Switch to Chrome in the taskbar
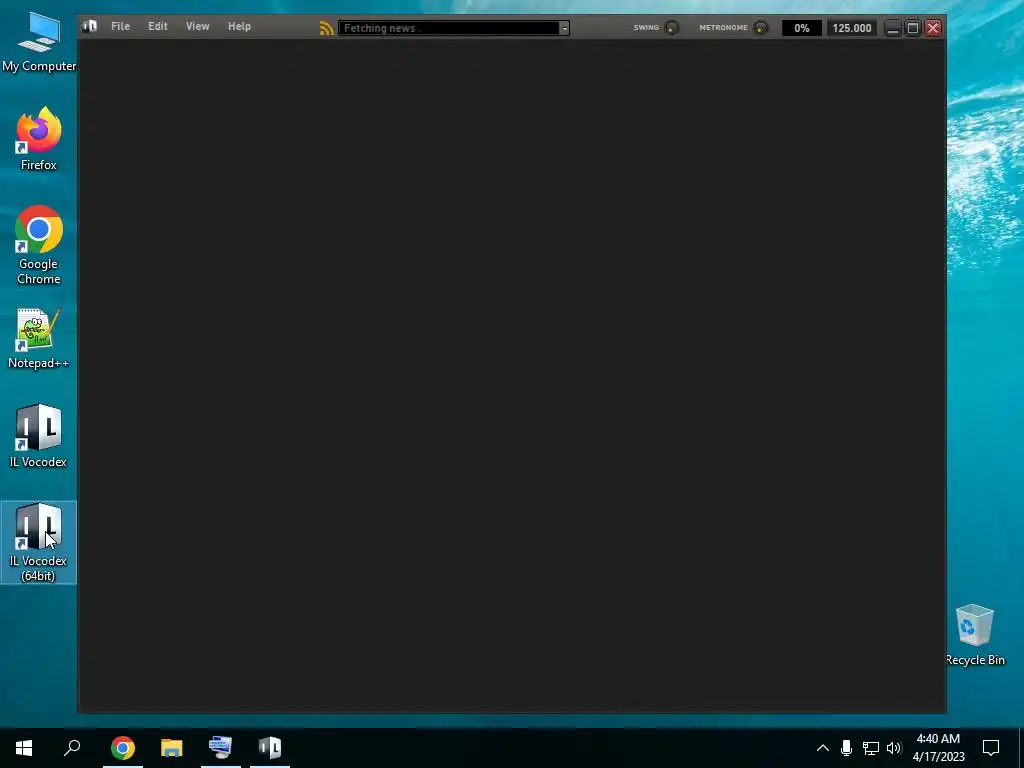The height and width of the screenshot is (768, 1024). (123, 748)
